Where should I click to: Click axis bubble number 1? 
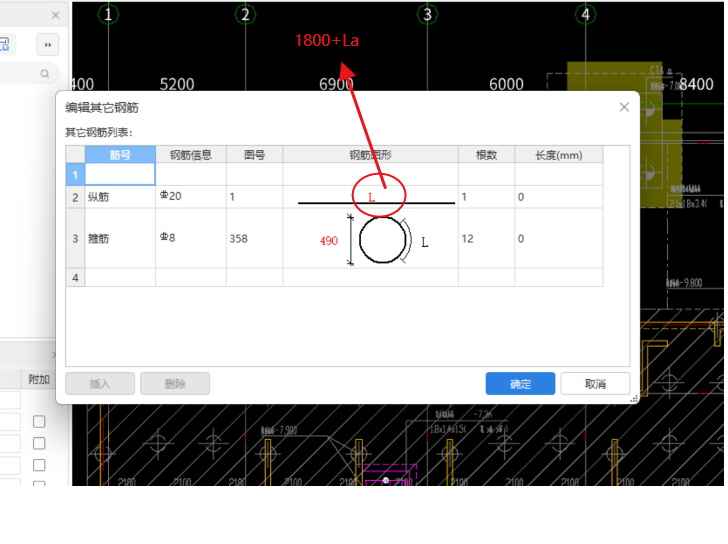pos(108,14)
